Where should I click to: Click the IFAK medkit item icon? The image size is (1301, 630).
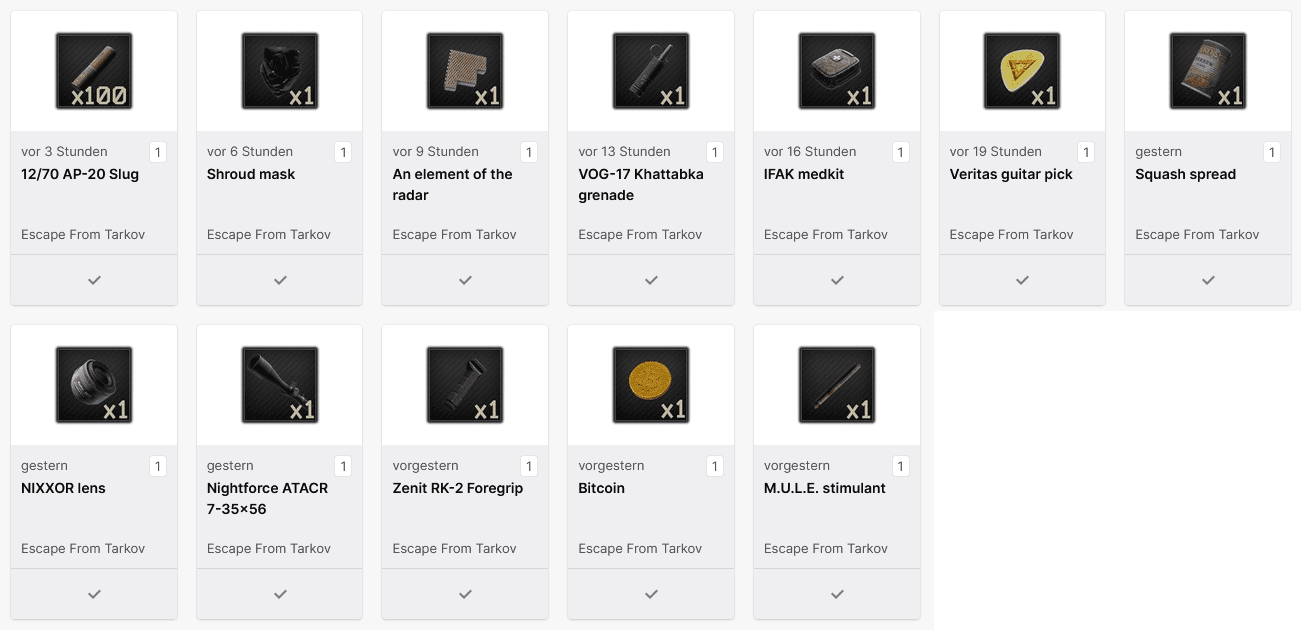tap(837, 71)
